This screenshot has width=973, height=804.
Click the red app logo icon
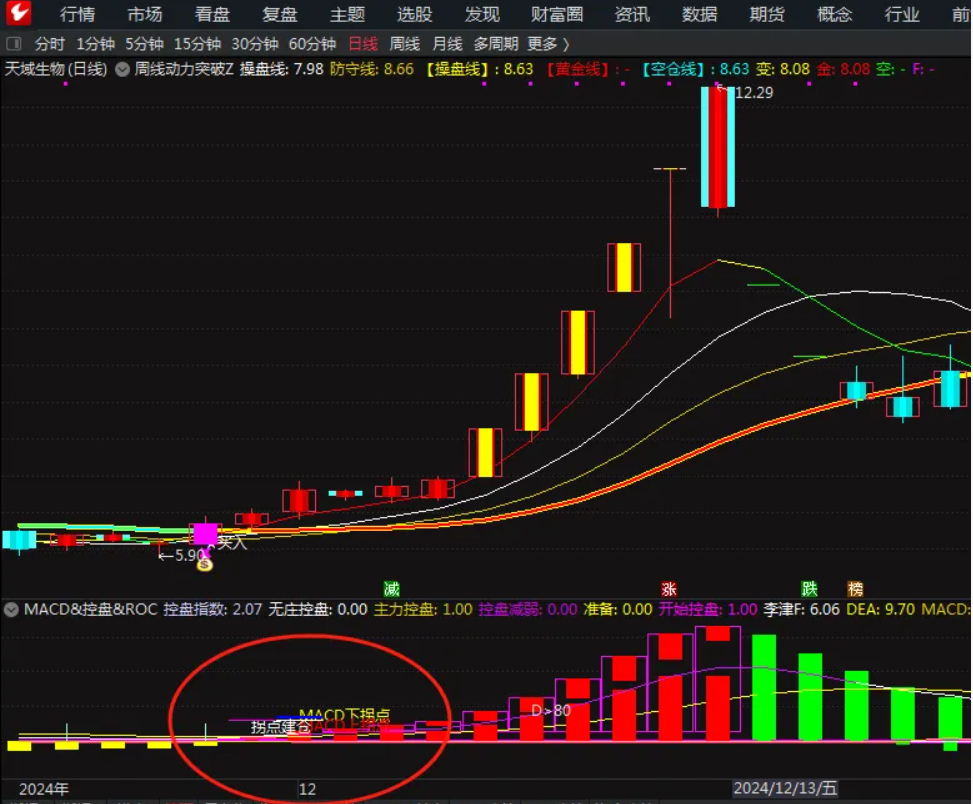(x=19, y=14)
